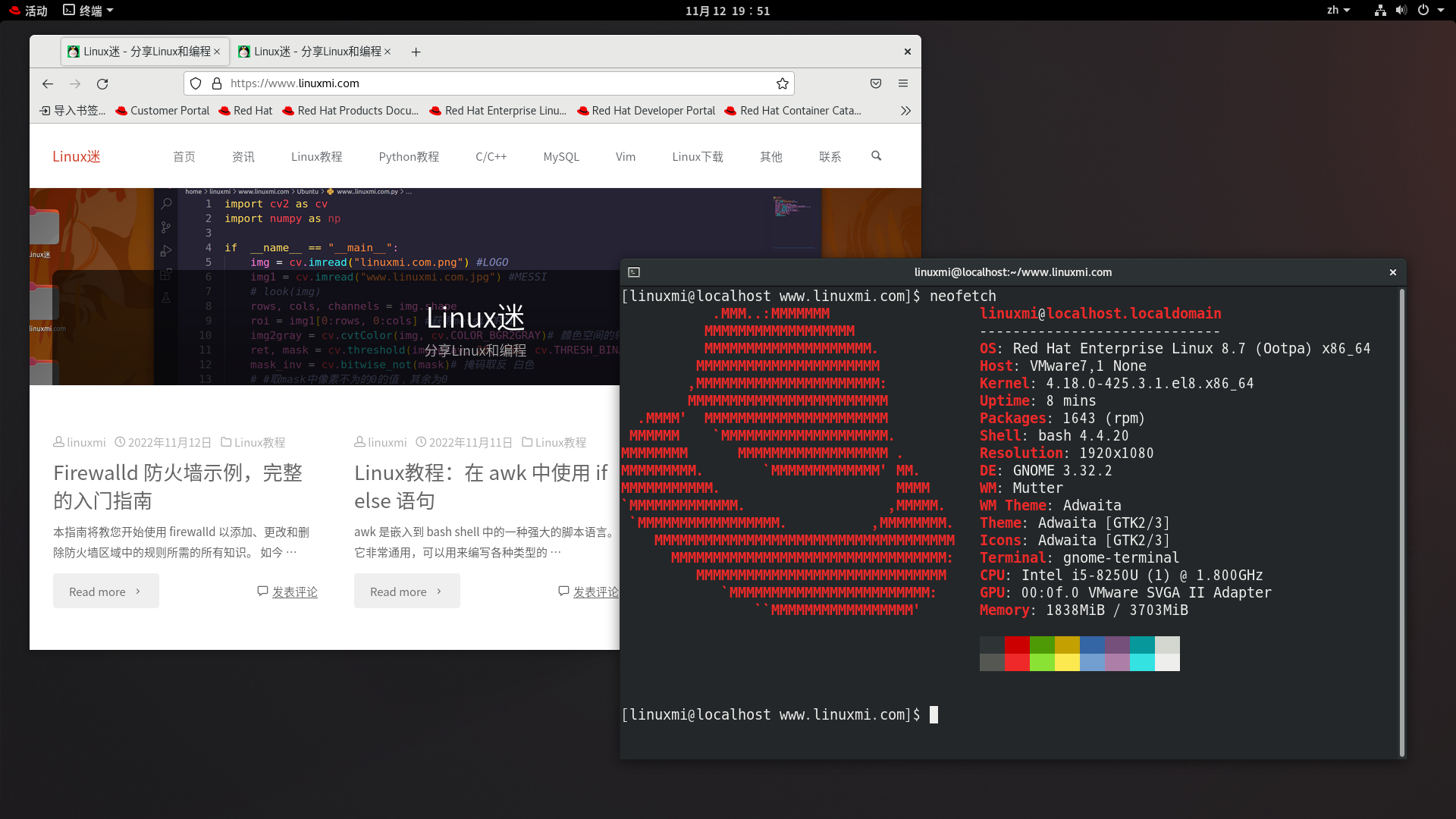The height and width of the screenshot is (819, 1456).
Task: Click the Firefox shield icon in address bar
Action: click(x=197, y=83)
